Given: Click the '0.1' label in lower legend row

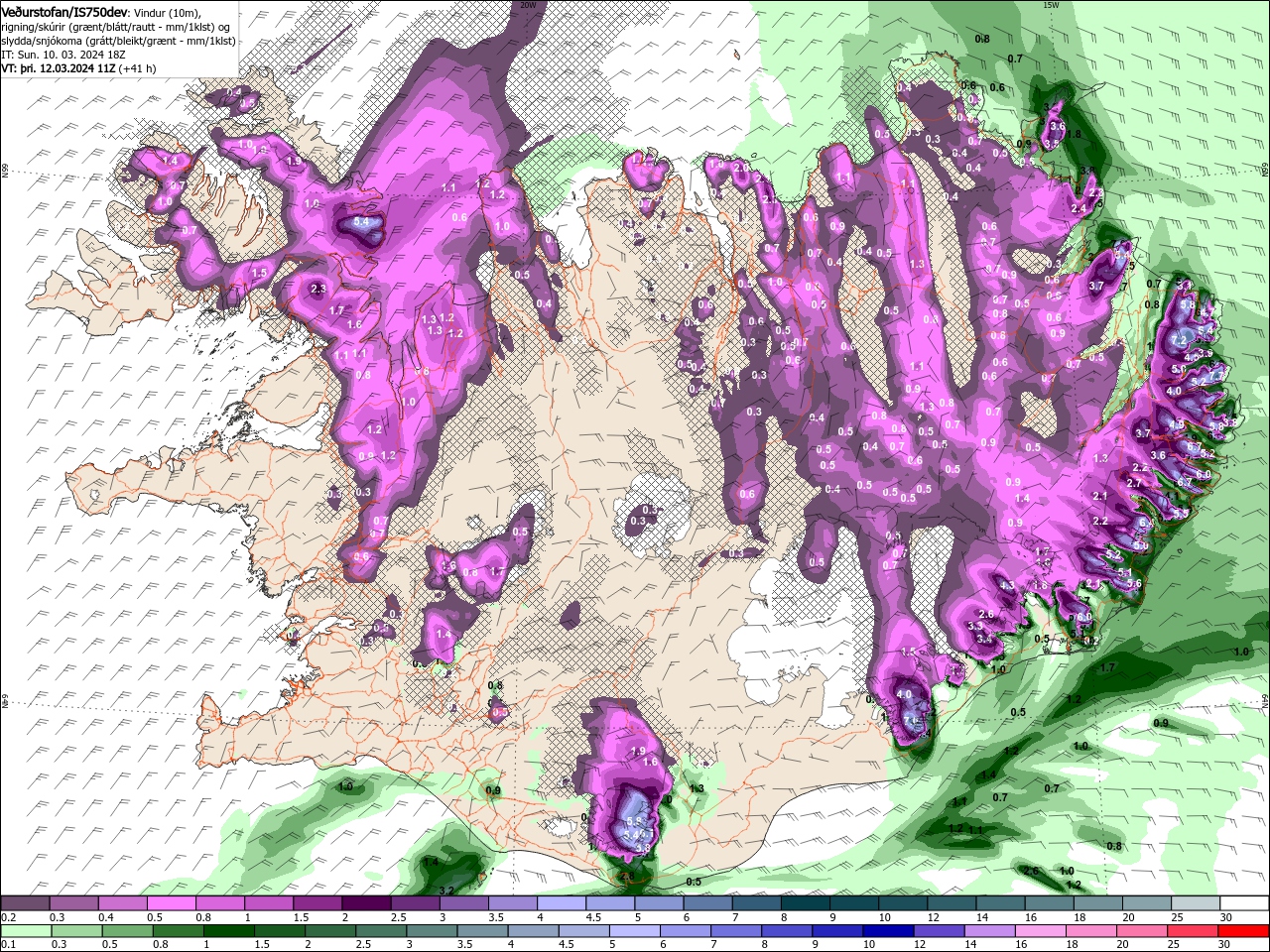Looking at the screenshot, I should 9,944.
